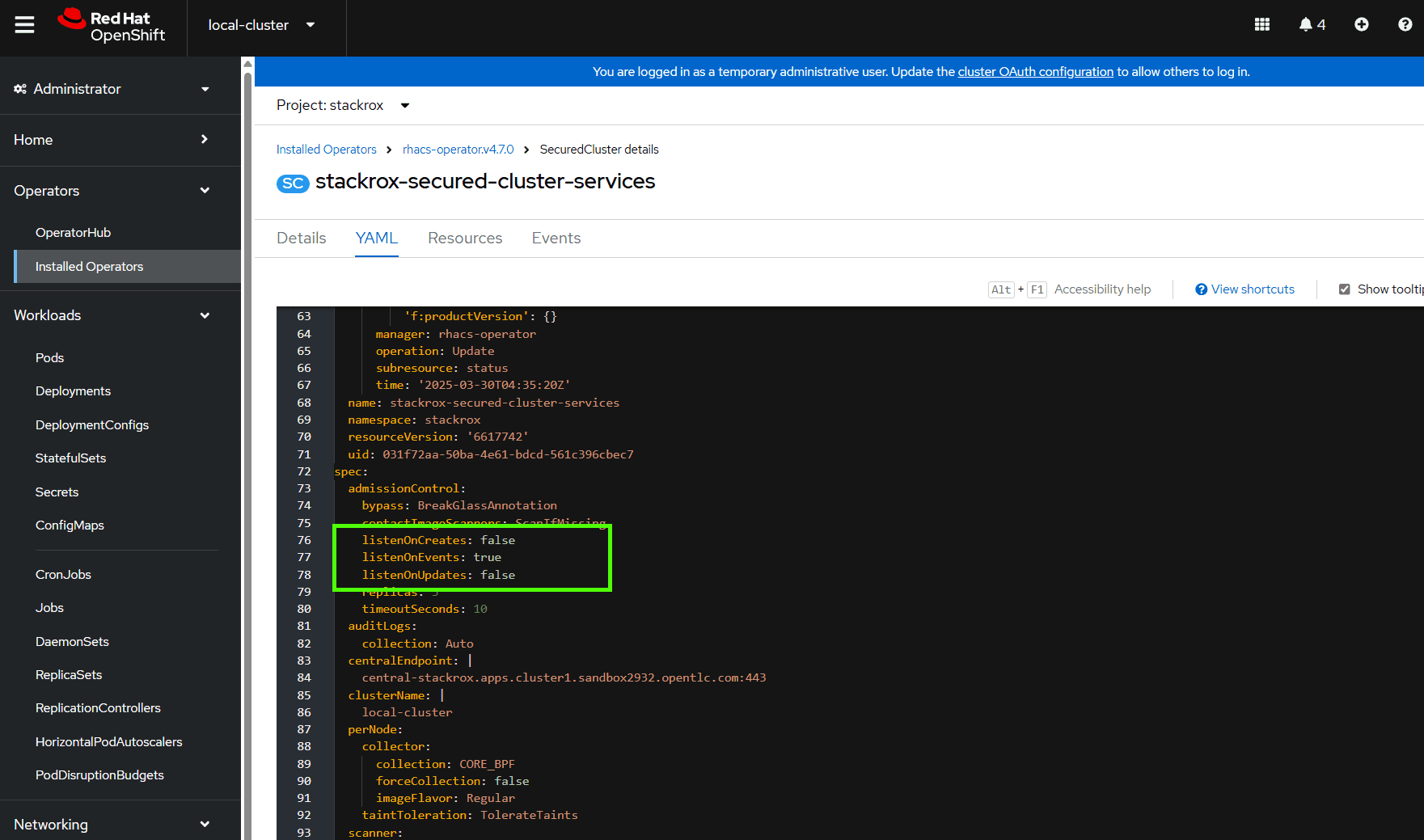
Task: Open Secrets in sidebar
Action: [x=57, y=492]
